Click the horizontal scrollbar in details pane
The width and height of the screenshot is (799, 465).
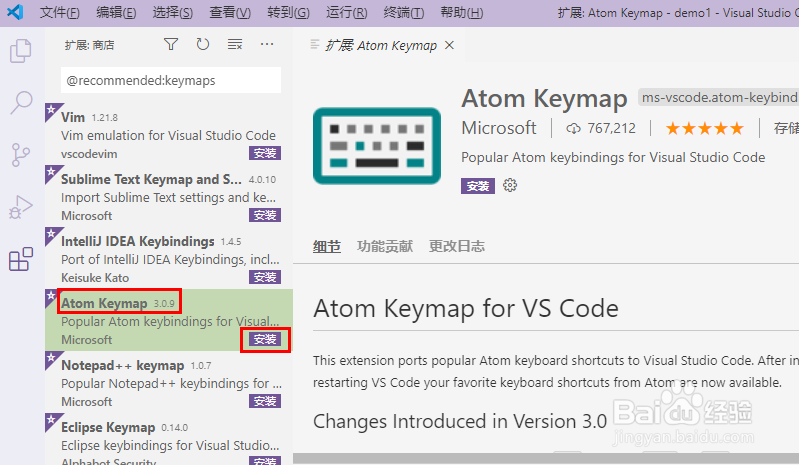click(546, 458)
